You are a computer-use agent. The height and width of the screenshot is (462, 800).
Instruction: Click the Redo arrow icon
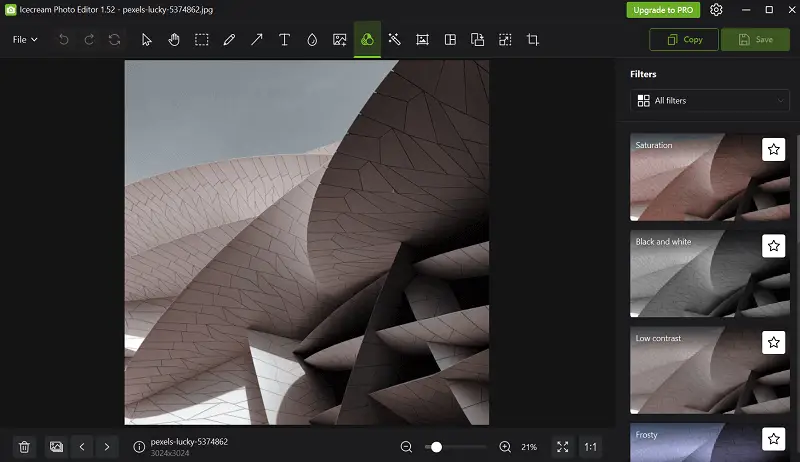89,39
